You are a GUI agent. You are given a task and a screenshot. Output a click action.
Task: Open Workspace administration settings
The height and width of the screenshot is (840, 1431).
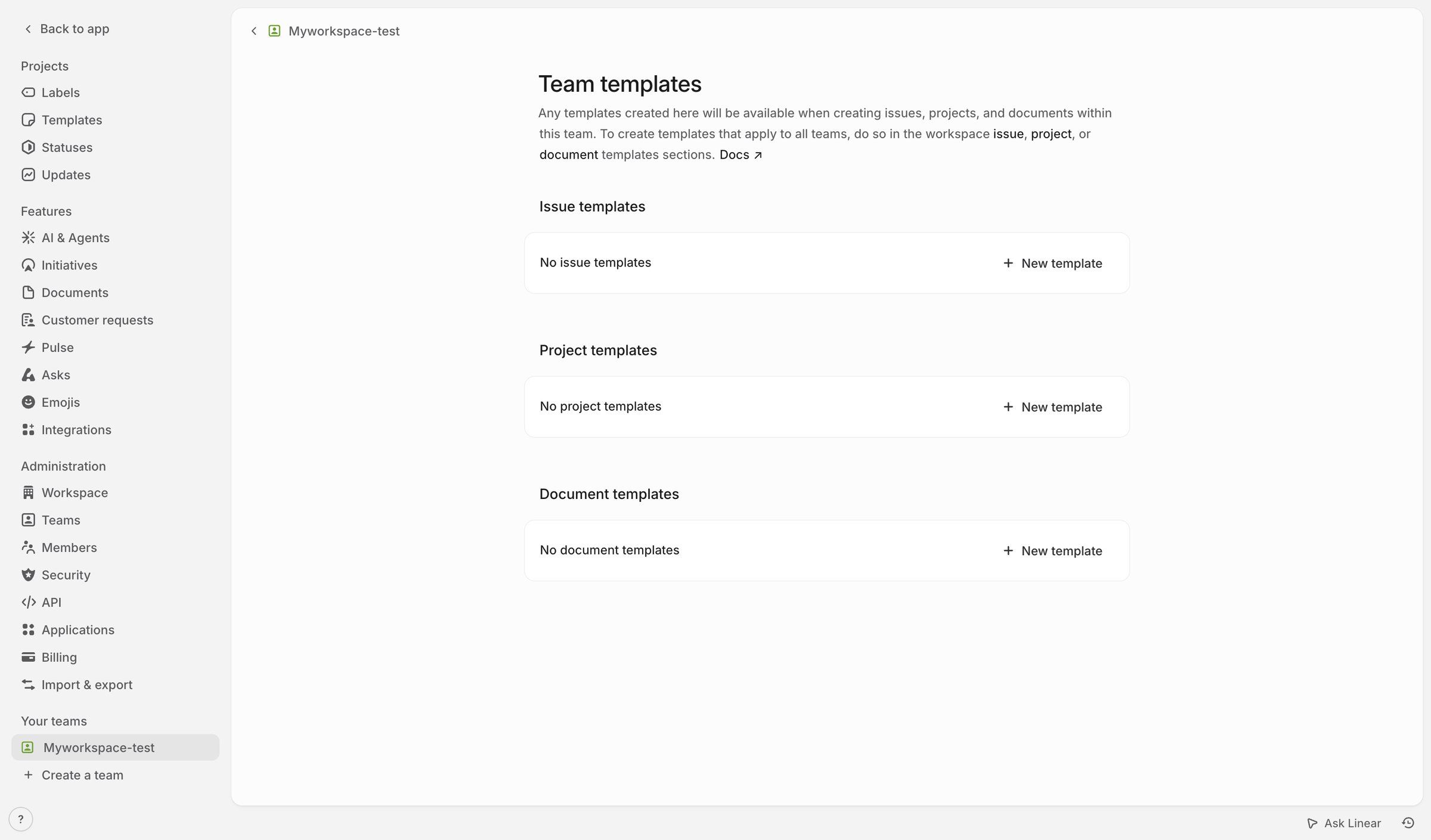[x=115, y=492]
